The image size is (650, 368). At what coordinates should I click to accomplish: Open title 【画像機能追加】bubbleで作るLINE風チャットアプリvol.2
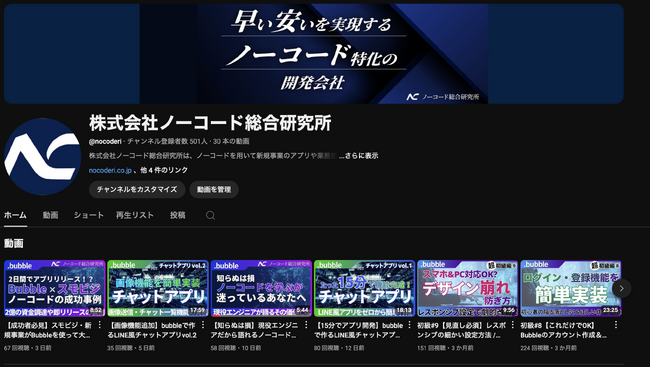[152, 330]
